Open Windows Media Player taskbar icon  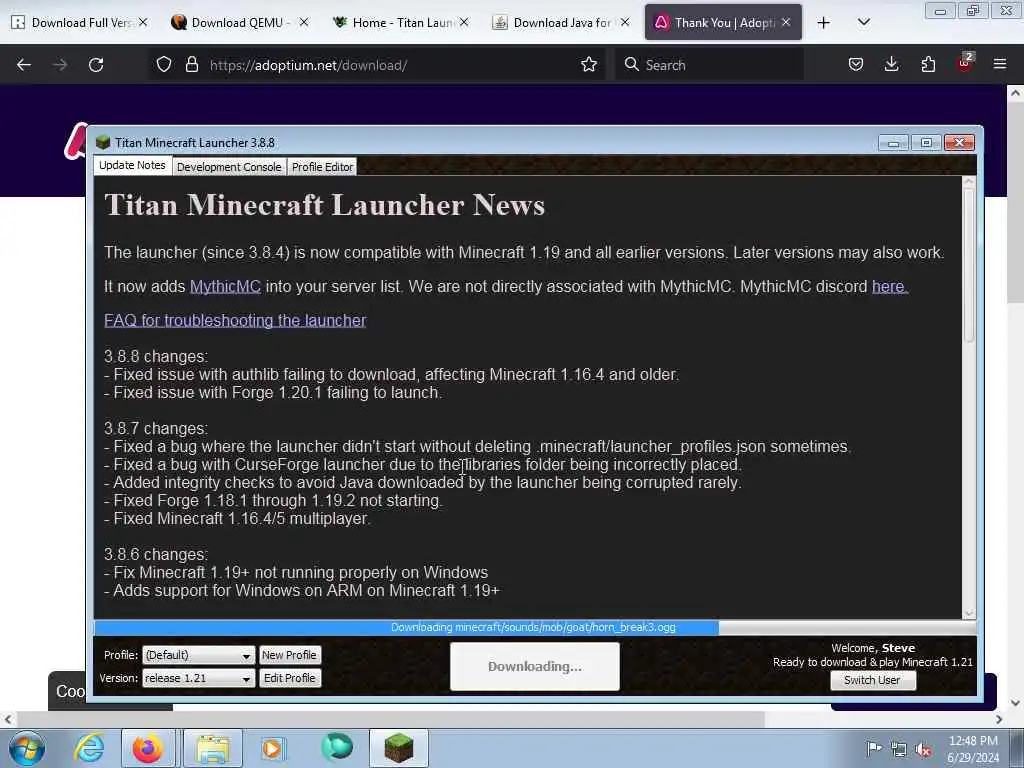[272, 748]
